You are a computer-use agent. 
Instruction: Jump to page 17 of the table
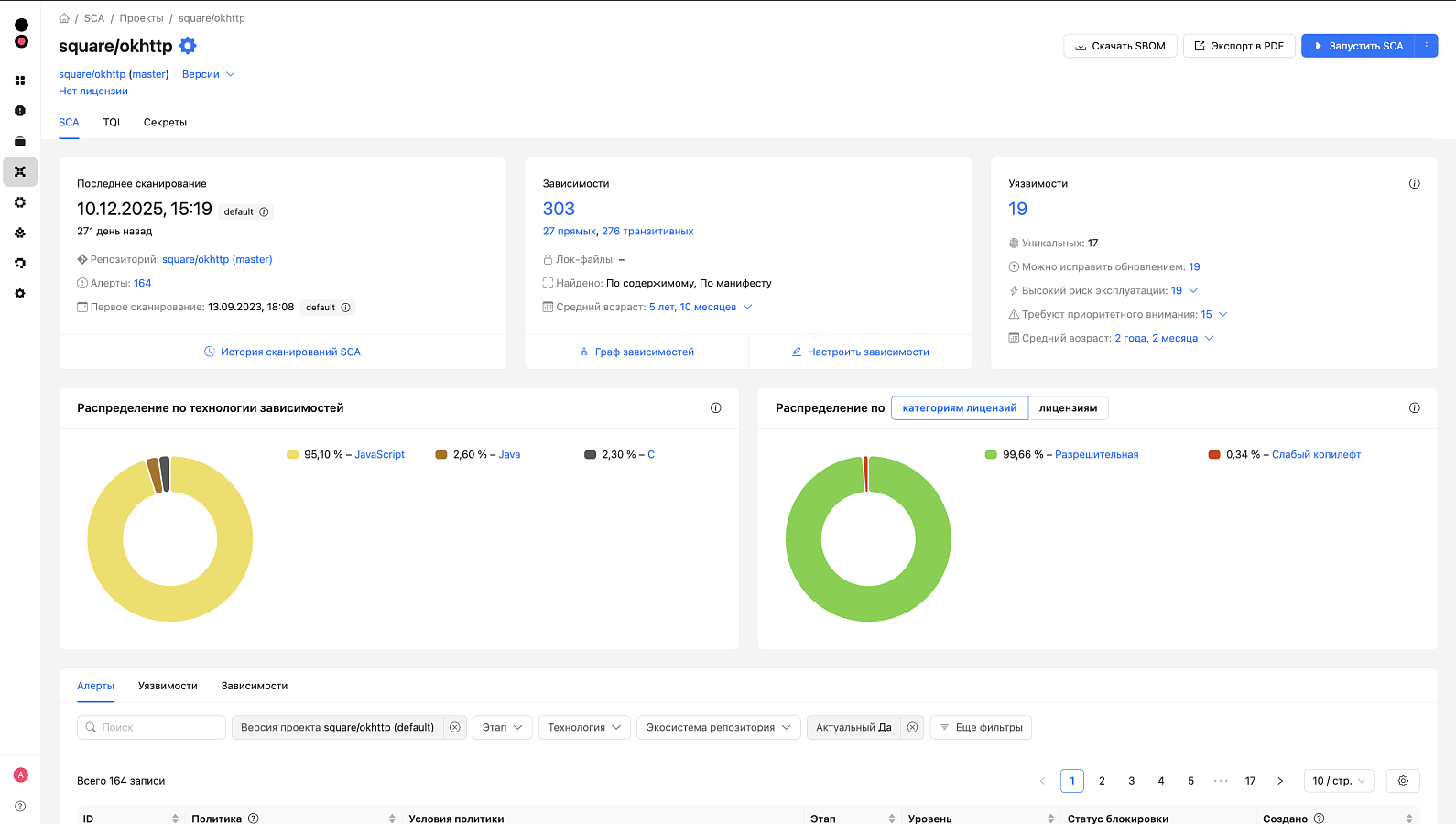[x=1250, y=781]
